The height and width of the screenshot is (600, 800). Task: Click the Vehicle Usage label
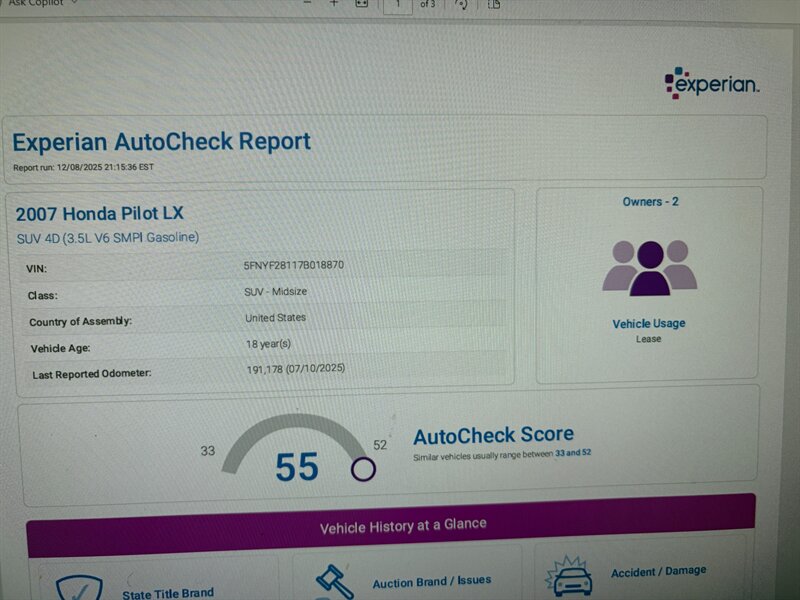click(649, 324)
